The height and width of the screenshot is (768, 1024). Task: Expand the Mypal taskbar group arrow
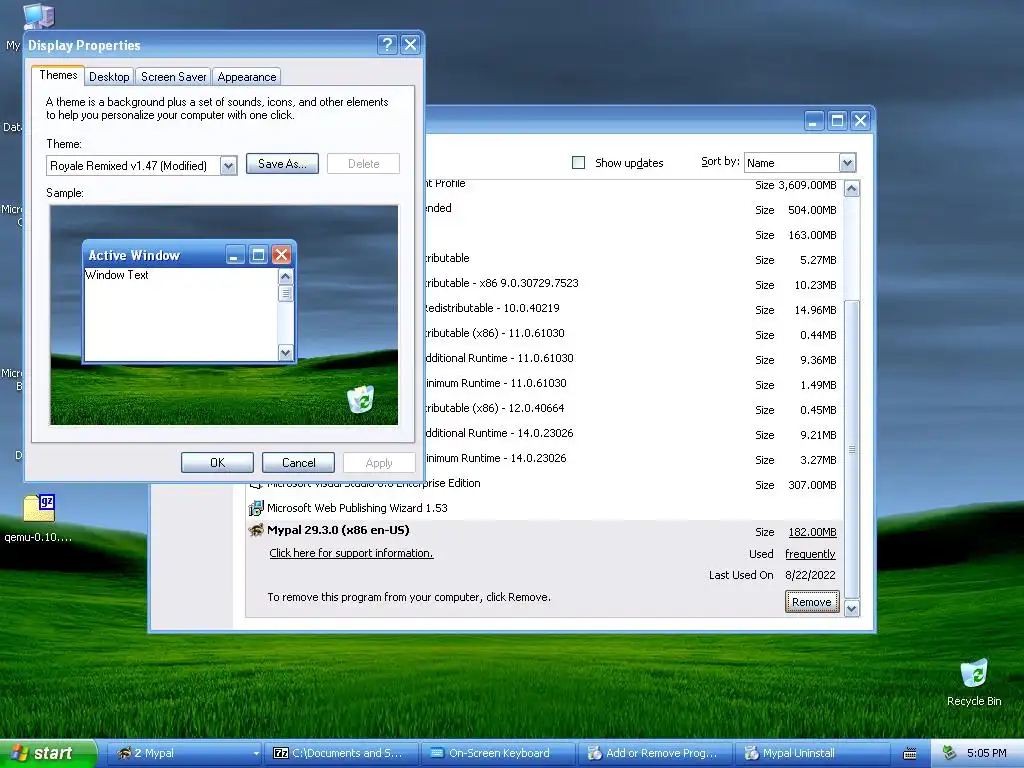[256, 754]
